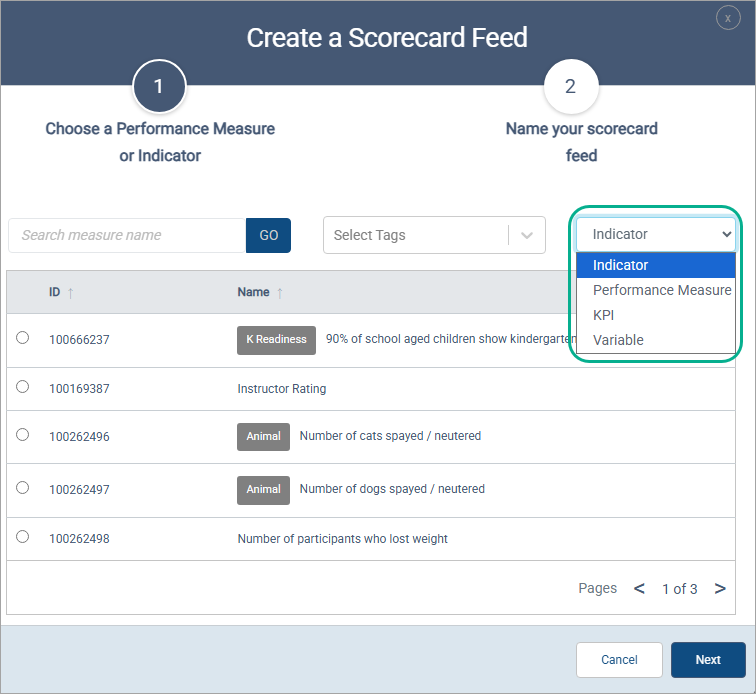Click the Animal tag on cats row
The height and width of the screenshot is (694, 756).
(264, 436)
